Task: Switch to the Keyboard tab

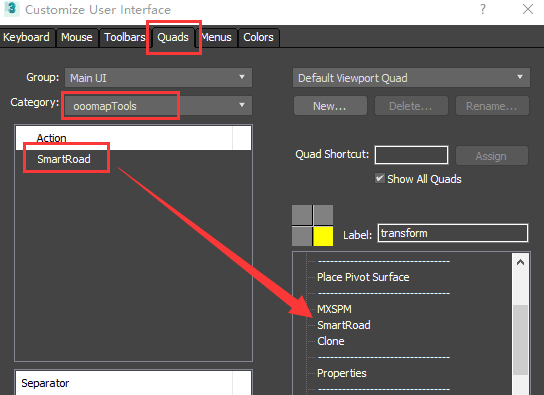Action: coord(26,37)
